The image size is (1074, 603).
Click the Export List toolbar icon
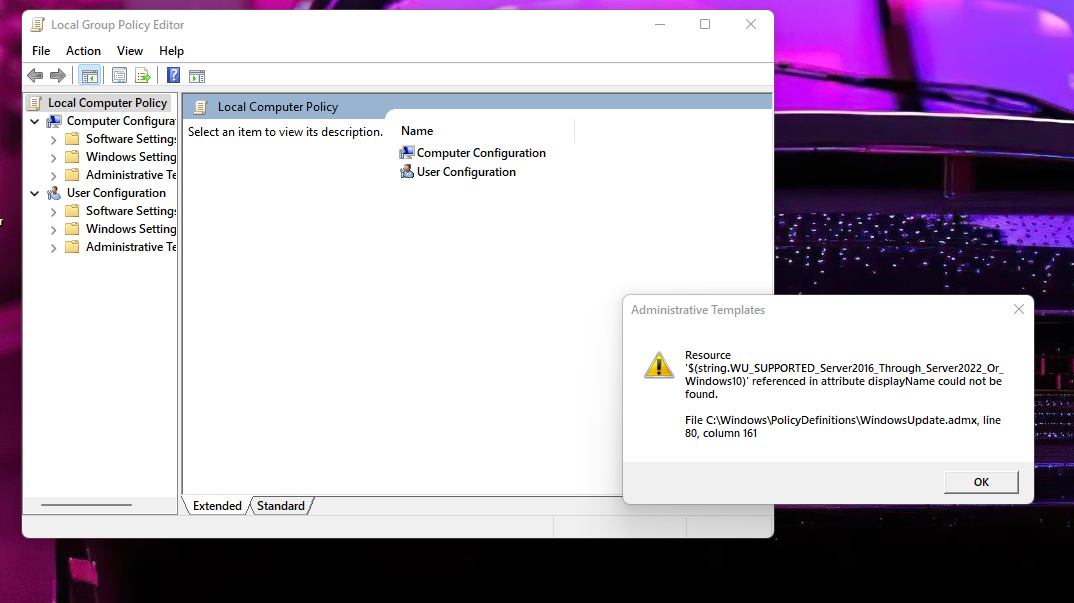pos(143,76)
